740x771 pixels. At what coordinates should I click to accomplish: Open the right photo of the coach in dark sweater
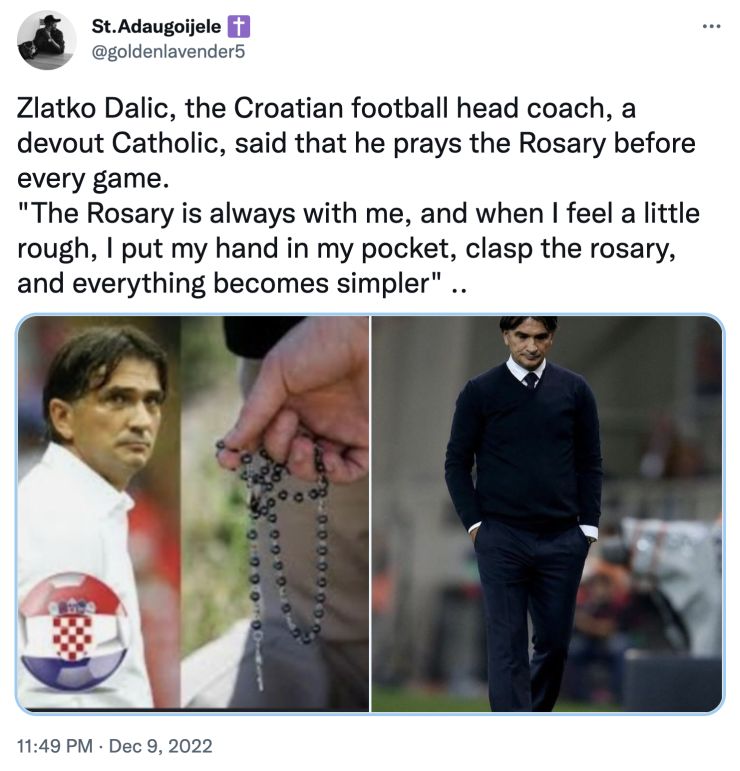[x=546, y=512]
